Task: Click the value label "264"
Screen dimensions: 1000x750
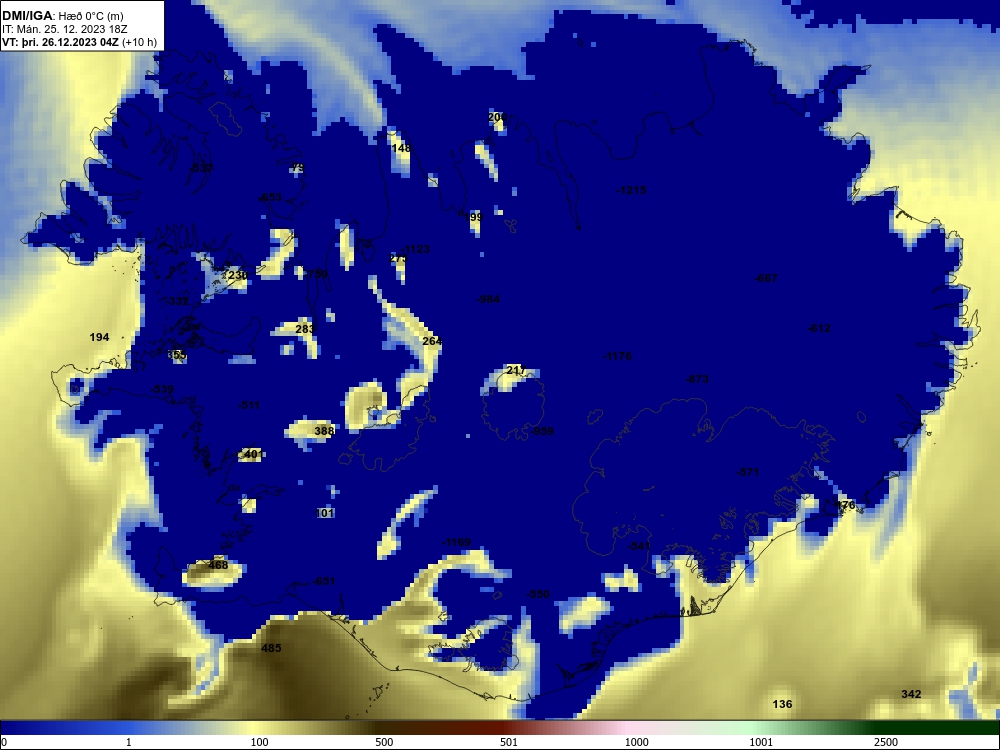Action: (x=432, y=341)
